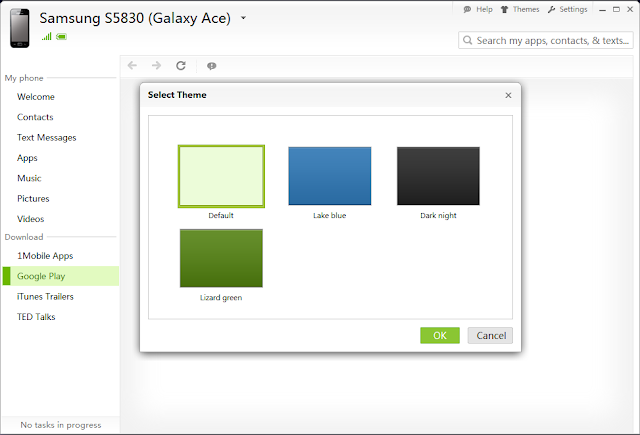This screenshot has width=640, height=435.
Task: Select the Default theme swatch
Action: tap(221, 176)
